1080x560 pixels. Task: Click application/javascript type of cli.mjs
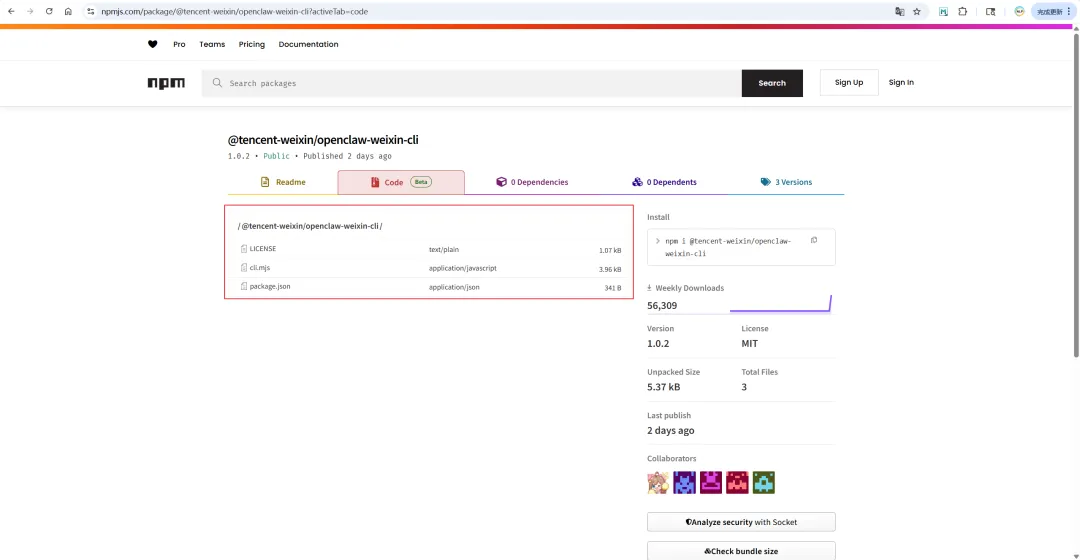point(462,268)
